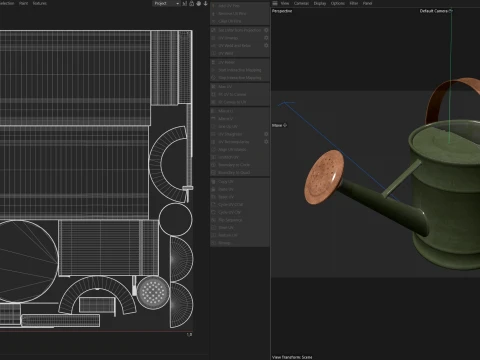The image size is (480, 360).
Task: Open the Textures menu in UV editor
Action: 40,3
